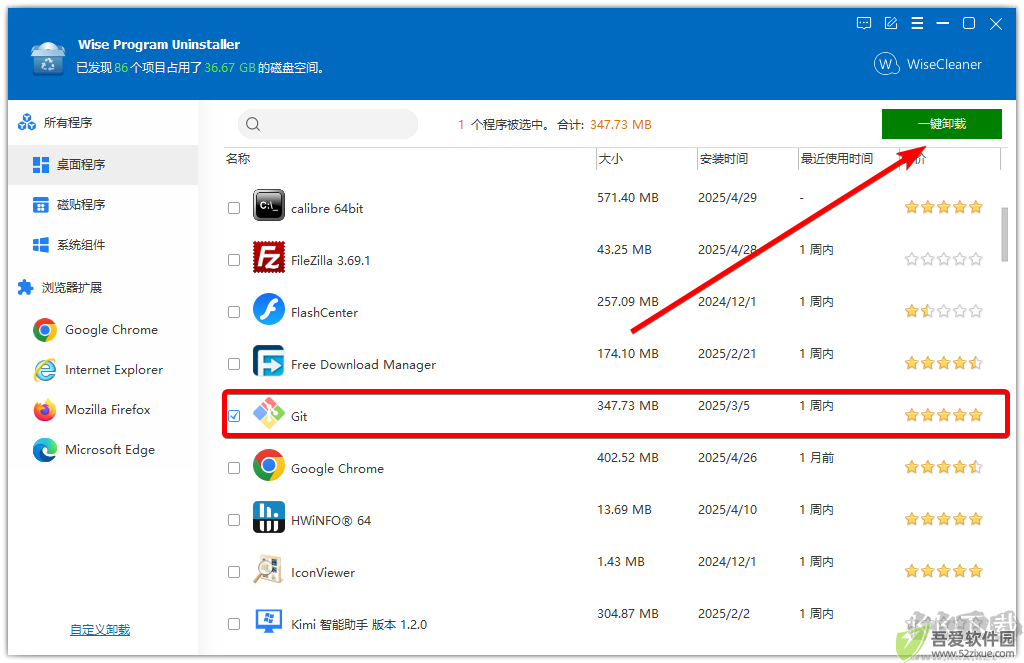Click the WiseCleaner logo
The height and width of the screenshot is (663, 1024).
(927, 64)
